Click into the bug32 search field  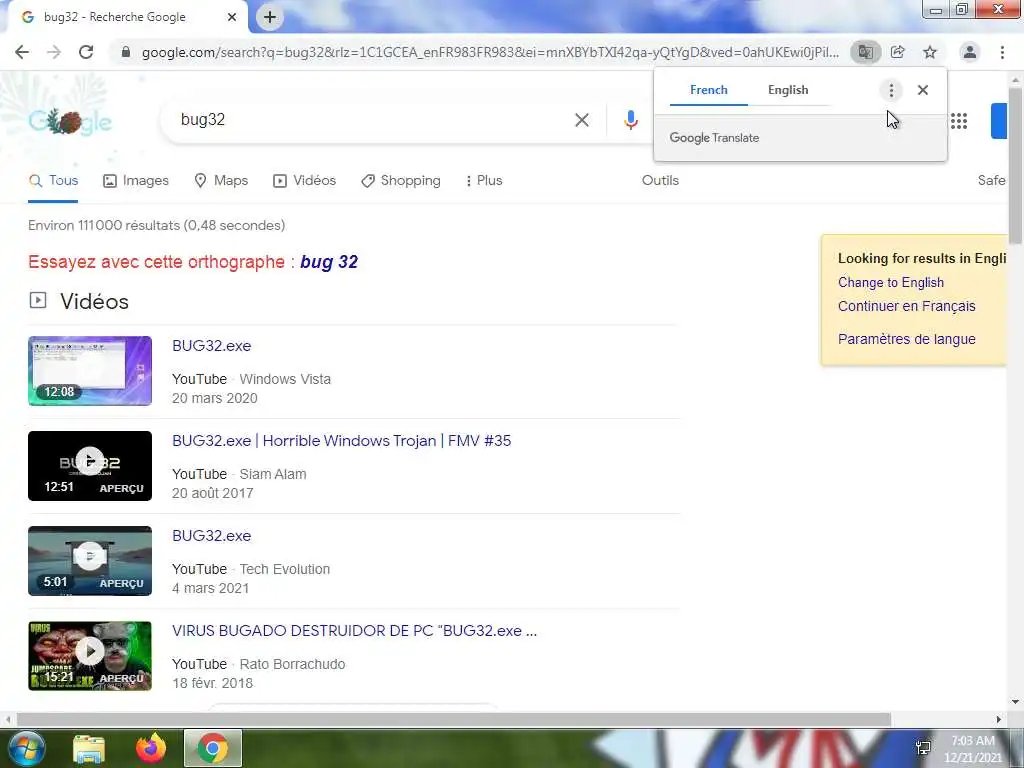[x=366, y=120]
